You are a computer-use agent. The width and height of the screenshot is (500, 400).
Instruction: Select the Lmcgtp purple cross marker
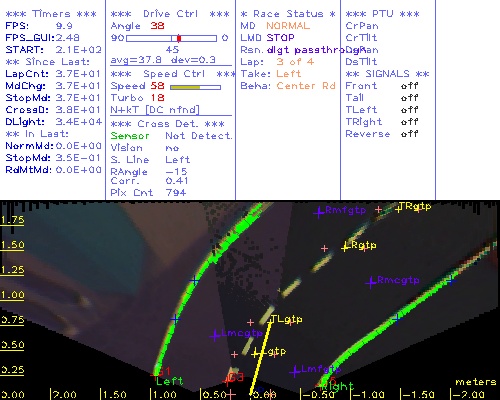[215, 335]
